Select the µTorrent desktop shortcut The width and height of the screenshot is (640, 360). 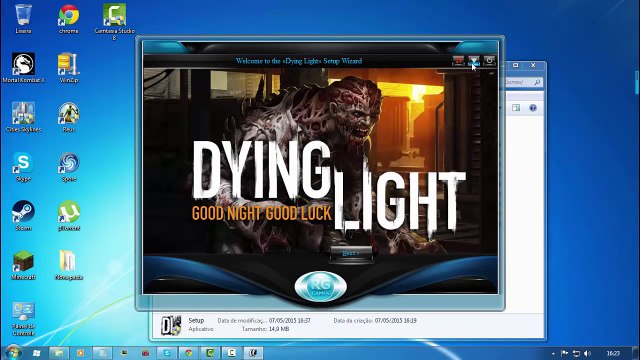click(69, 216)
